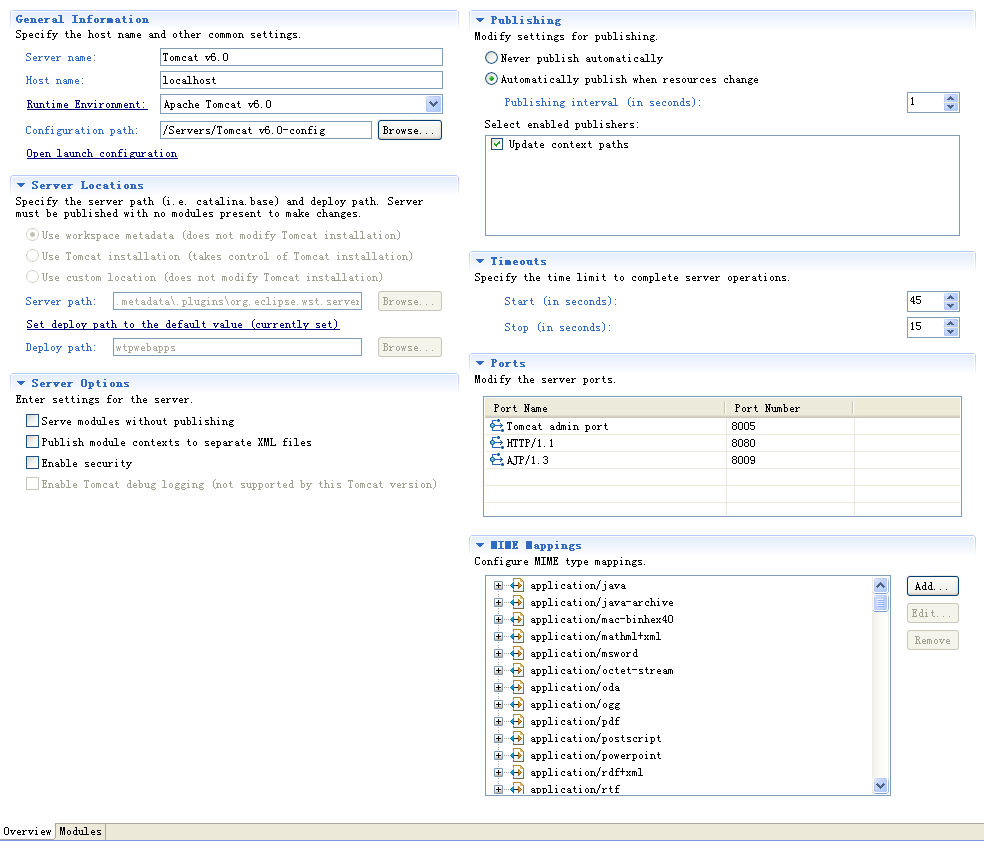Viewport: 984px width, 841px height.
Task: Open the Runtime Environment link
Action: pyautogui.click(x=87, y=104)
